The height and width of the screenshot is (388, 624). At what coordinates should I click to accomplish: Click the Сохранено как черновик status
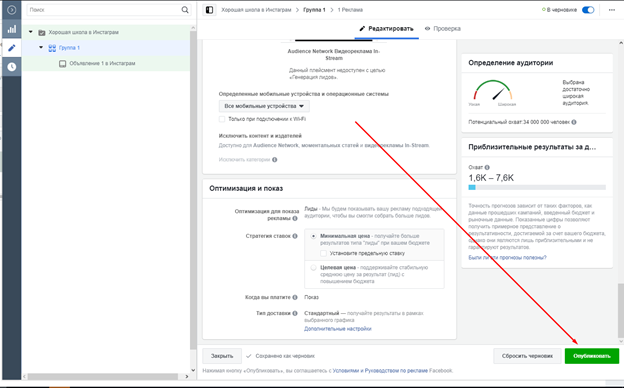[x=285, y=356]
